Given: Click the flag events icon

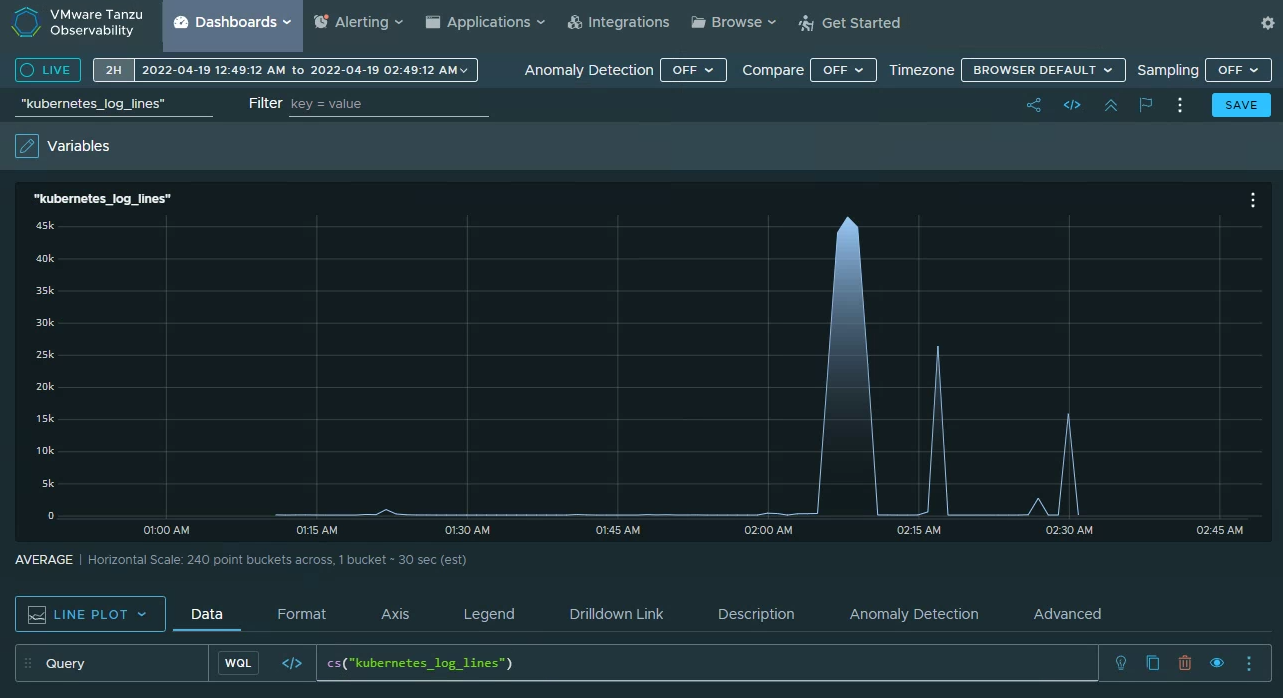Looking at the screenshot, I should pyautogui.click(x=1146, y=105).
